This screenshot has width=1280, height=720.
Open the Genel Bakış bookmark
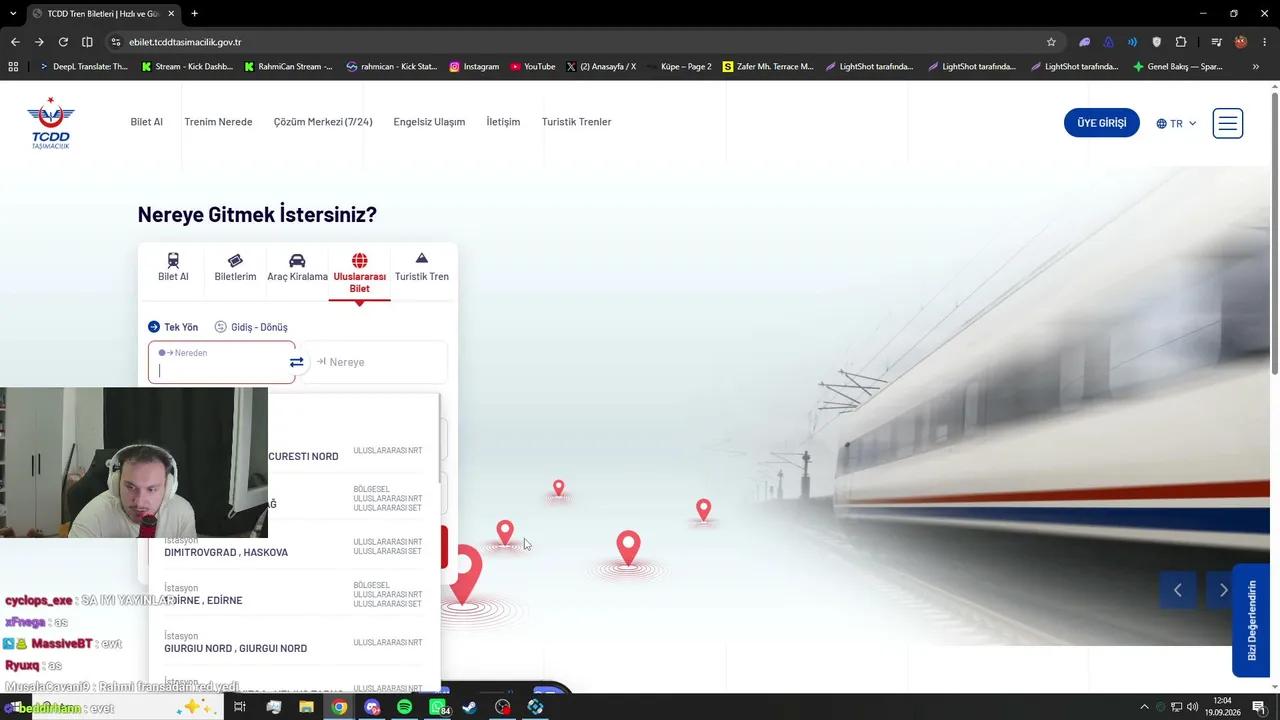pyautogui.click(x=1177, y=67)
